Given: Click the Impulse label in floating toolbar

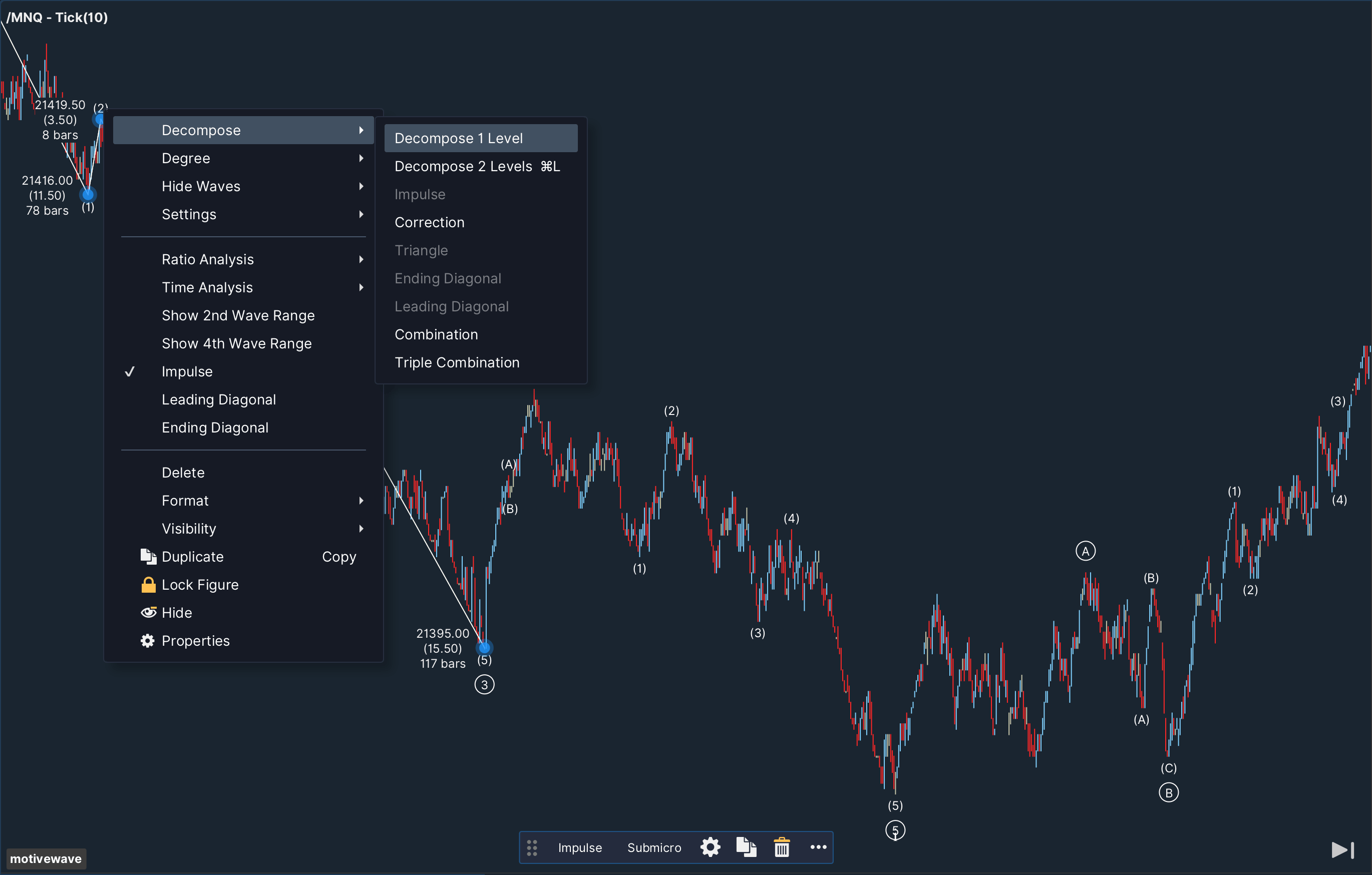Looking at the screenshot, I should tap(579, 847).
